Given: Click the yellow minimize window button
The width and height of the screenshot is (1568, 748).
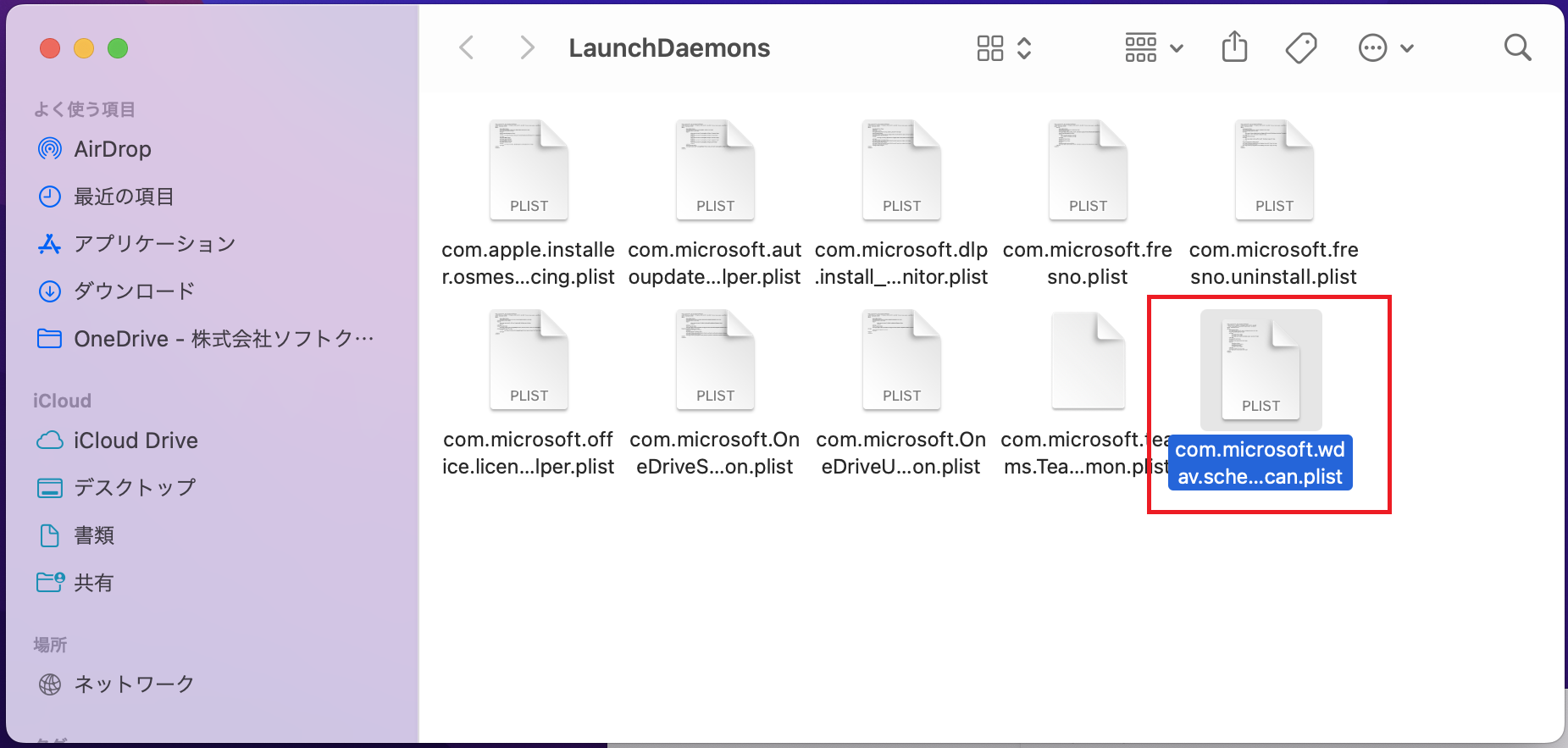Looking at the screenshot, I should tap(84, 48).
